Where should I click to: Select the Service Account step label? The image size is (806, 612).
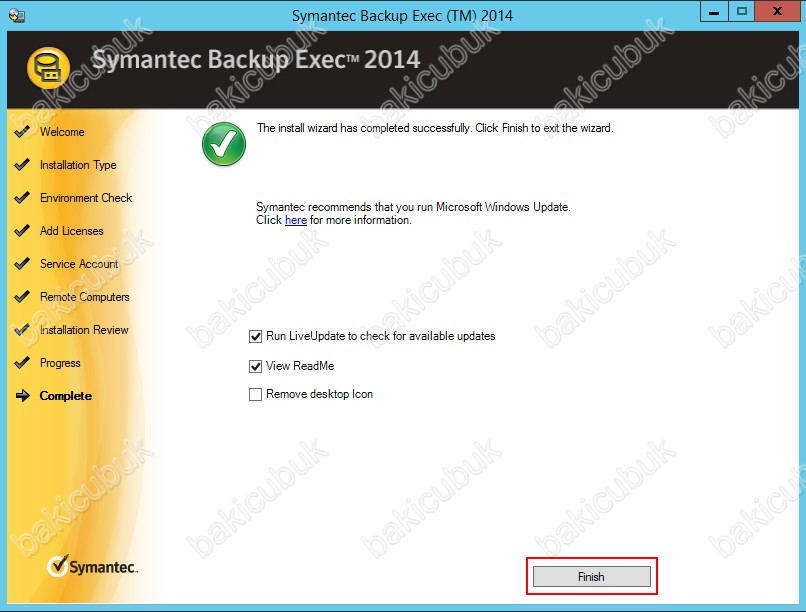click(79, 264)
